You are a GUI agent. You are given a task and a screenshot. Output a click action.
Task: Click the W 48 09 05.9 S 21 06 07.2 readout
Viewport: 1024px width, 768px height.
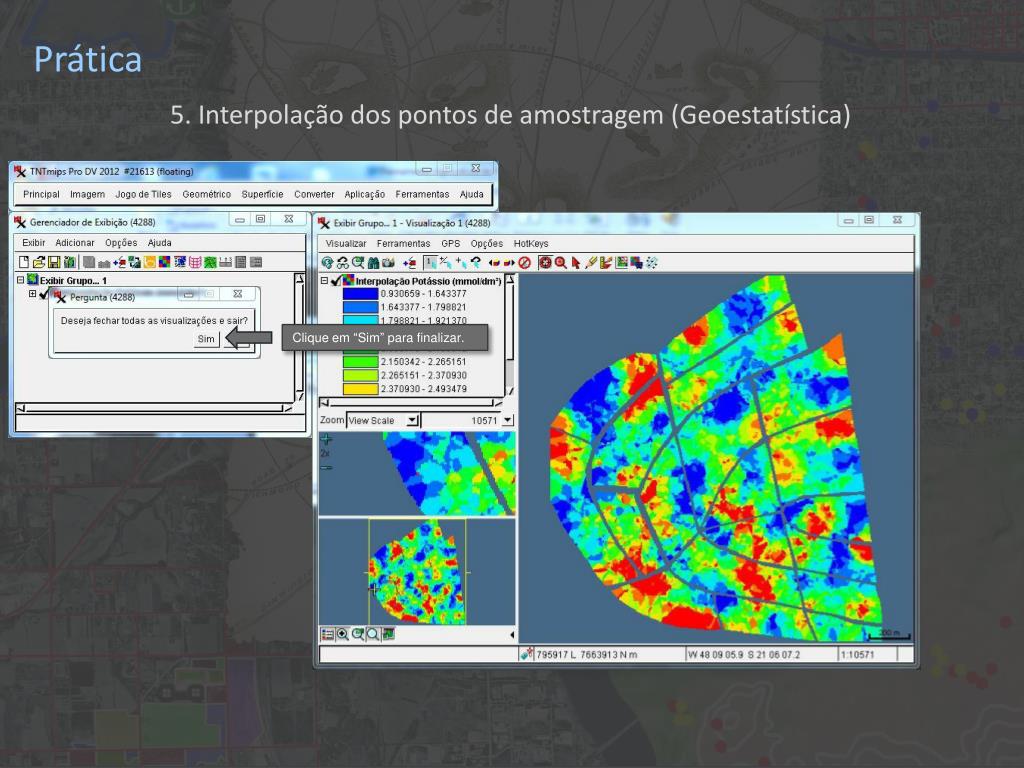[x=743, y=654]
